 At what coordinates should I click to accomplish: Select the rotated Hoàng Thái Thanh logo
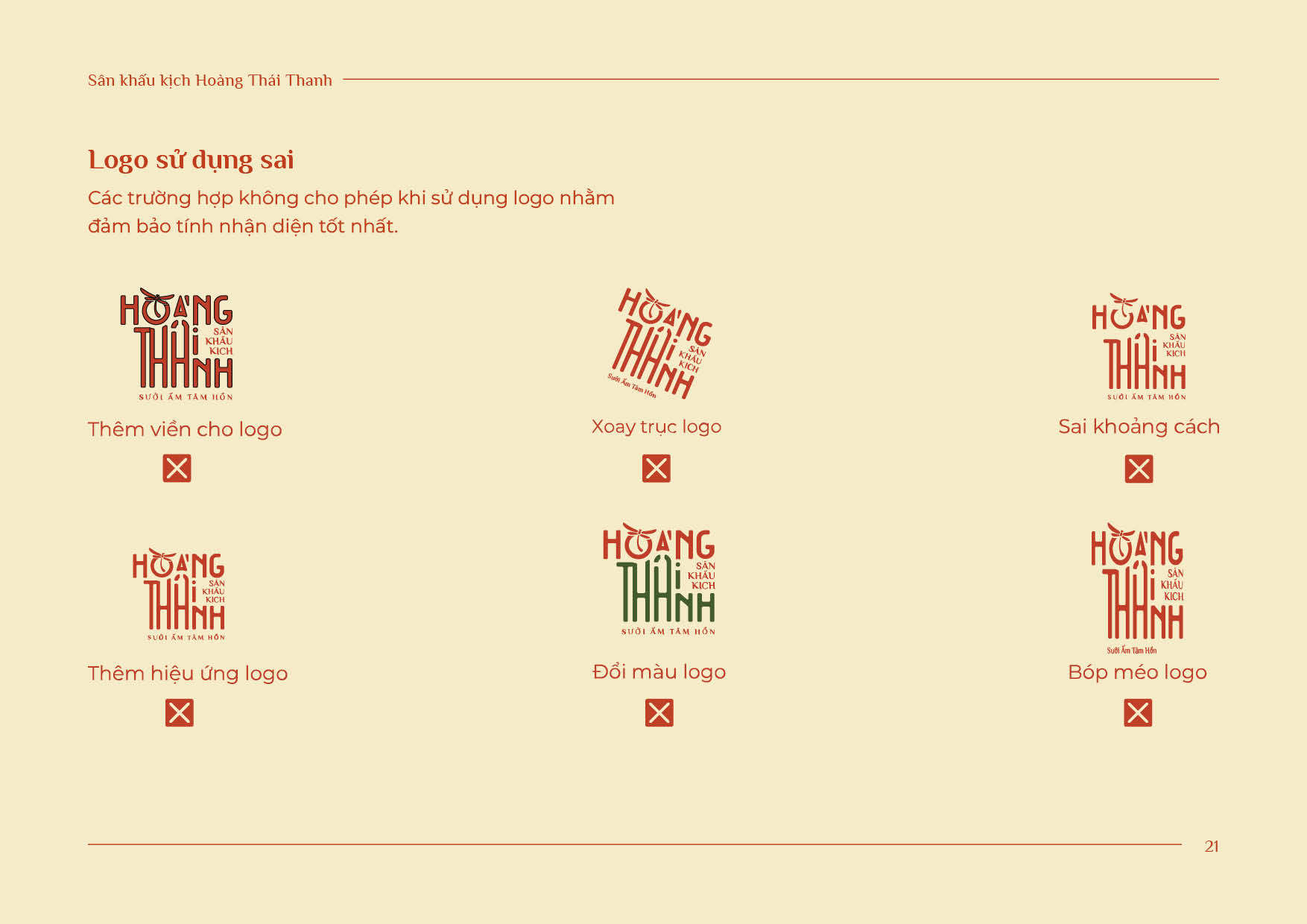(x=659, y=344)
